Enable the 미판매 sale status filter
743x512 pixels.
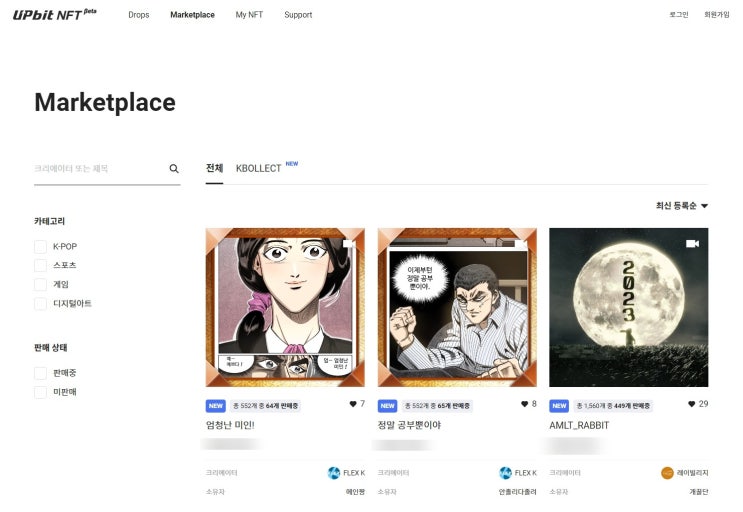coord(40,392)
